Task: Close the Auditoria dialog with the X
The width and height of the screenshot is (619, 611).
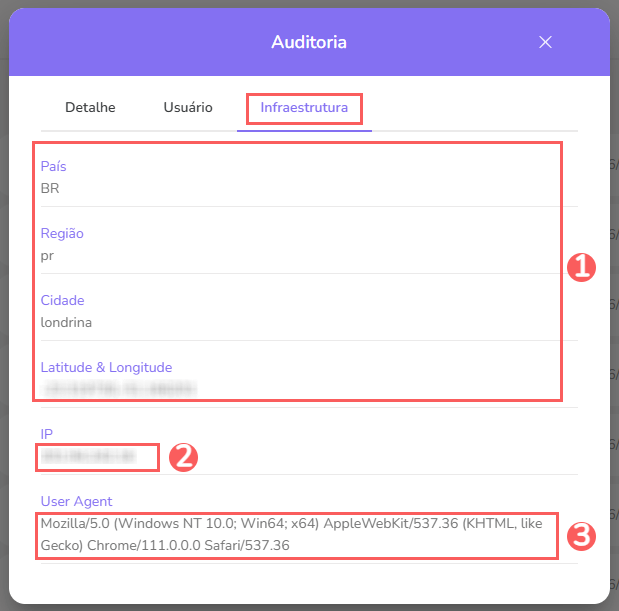Action: coord(545,42)
